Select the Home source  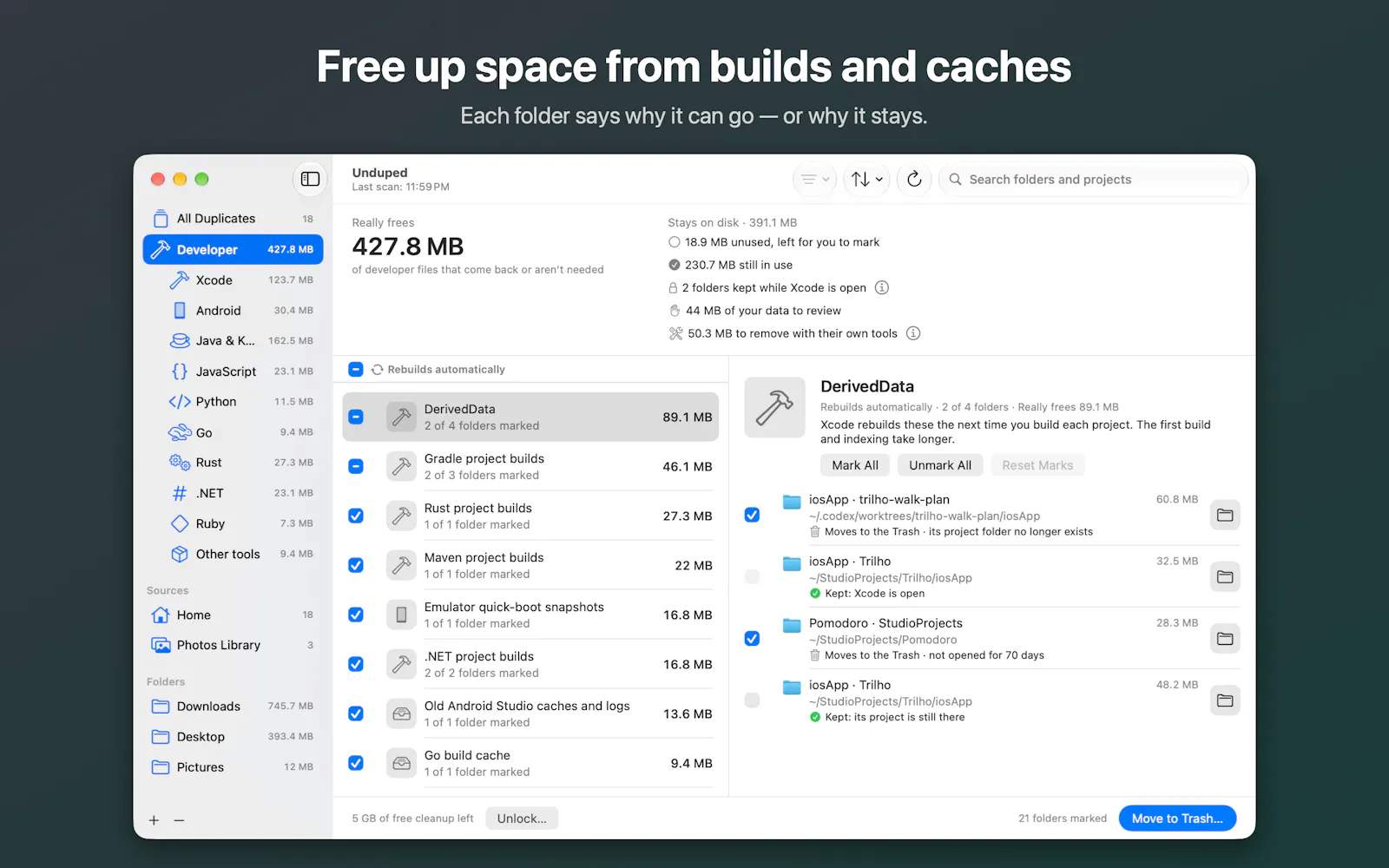(233, 615)
